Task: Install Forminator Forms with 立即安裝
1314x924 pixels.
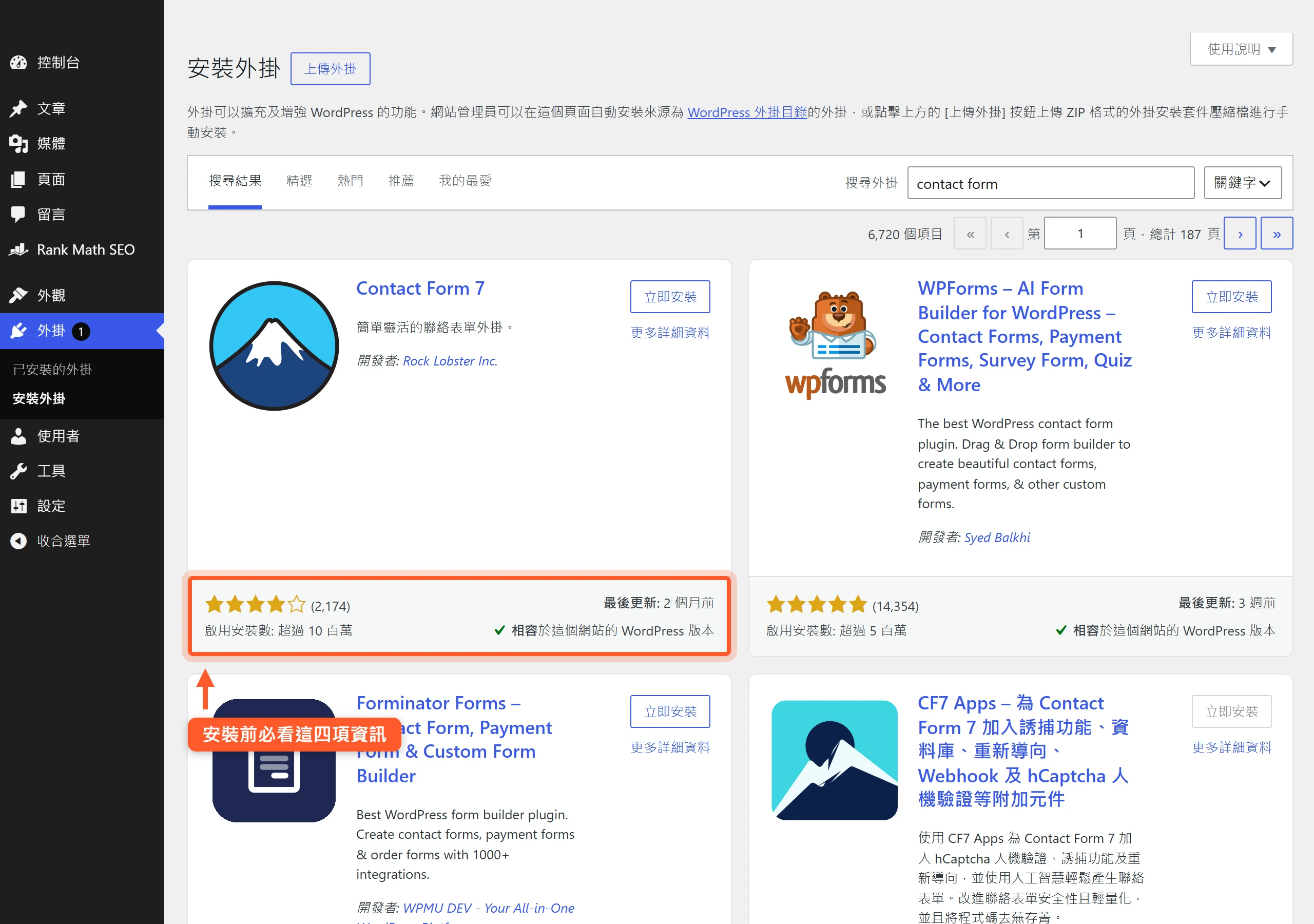Action: 670,711
